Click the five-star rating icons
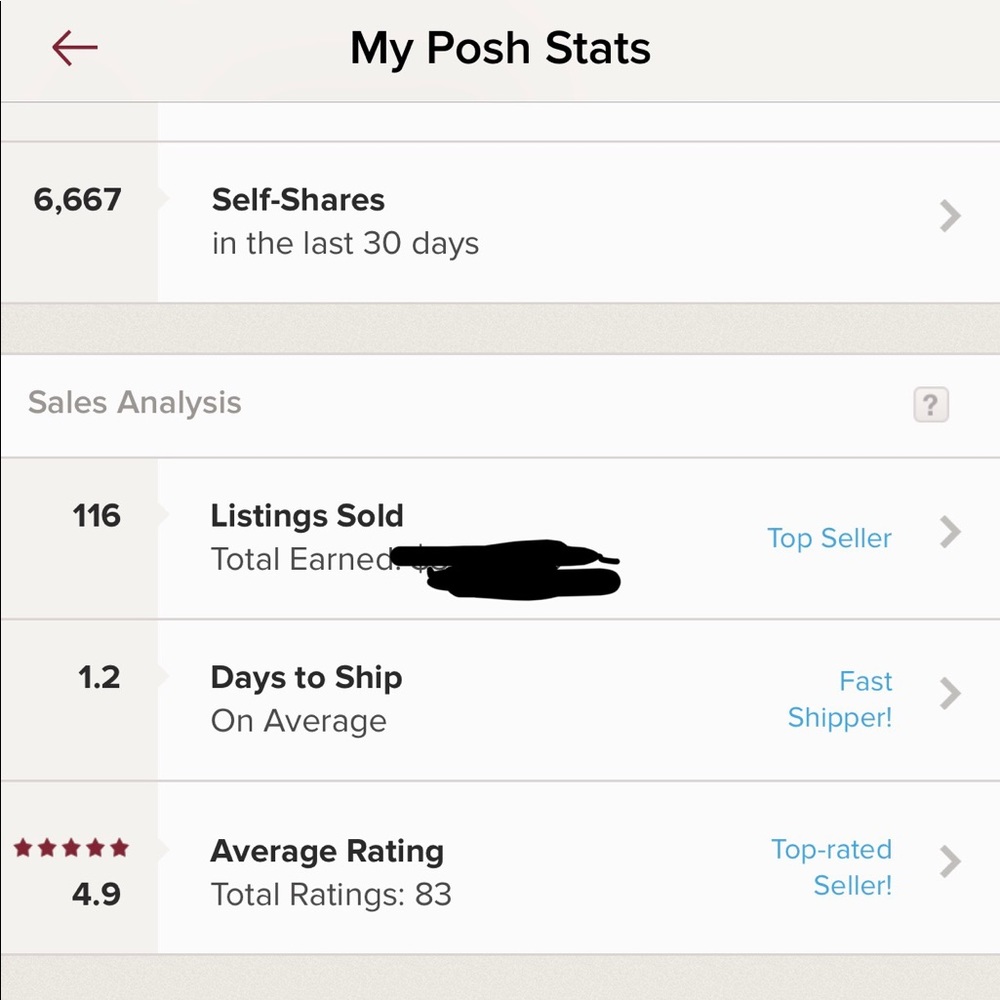 pyautogui.click(x=71, y=847)
